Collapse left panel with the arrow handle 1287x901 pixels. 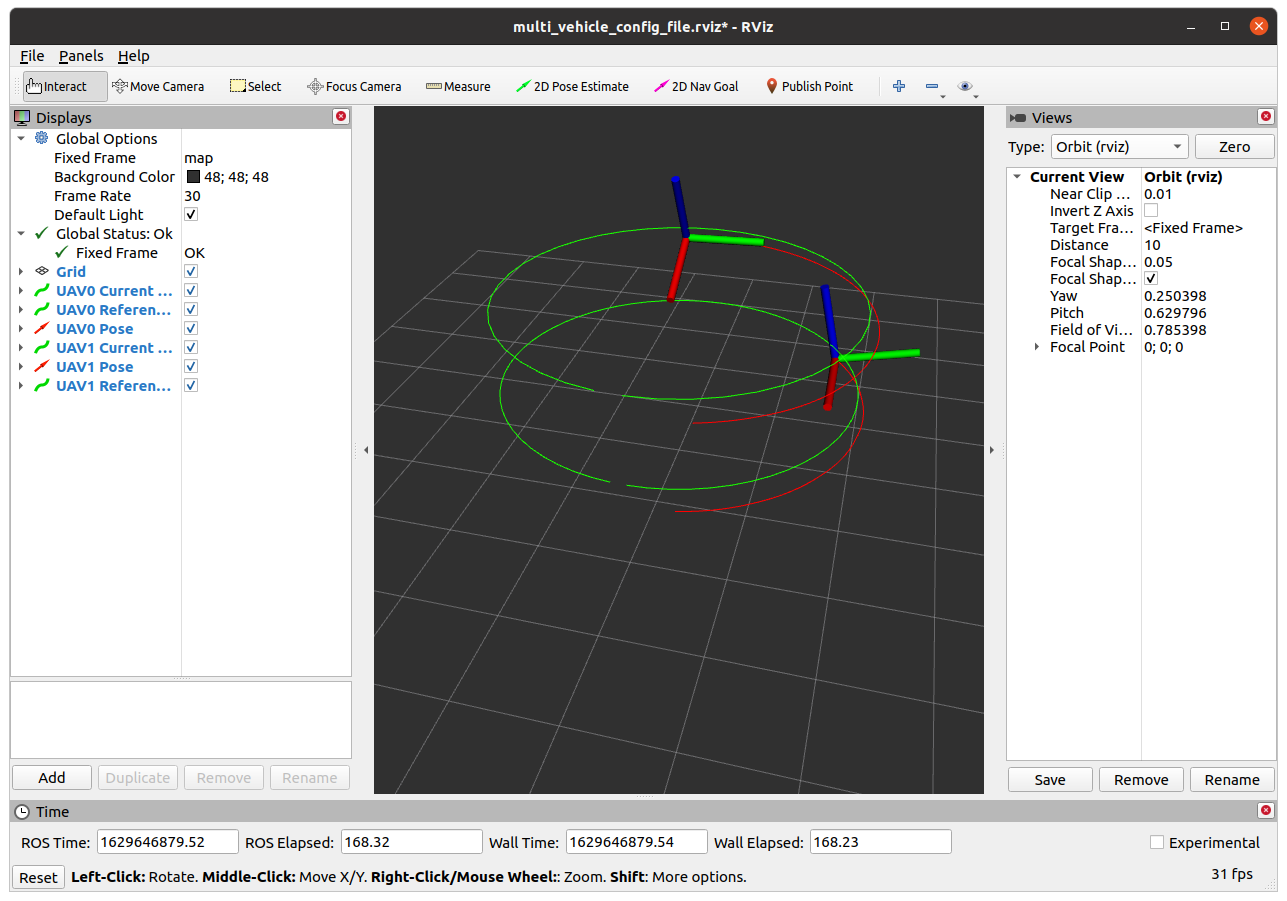pos(366,450)
